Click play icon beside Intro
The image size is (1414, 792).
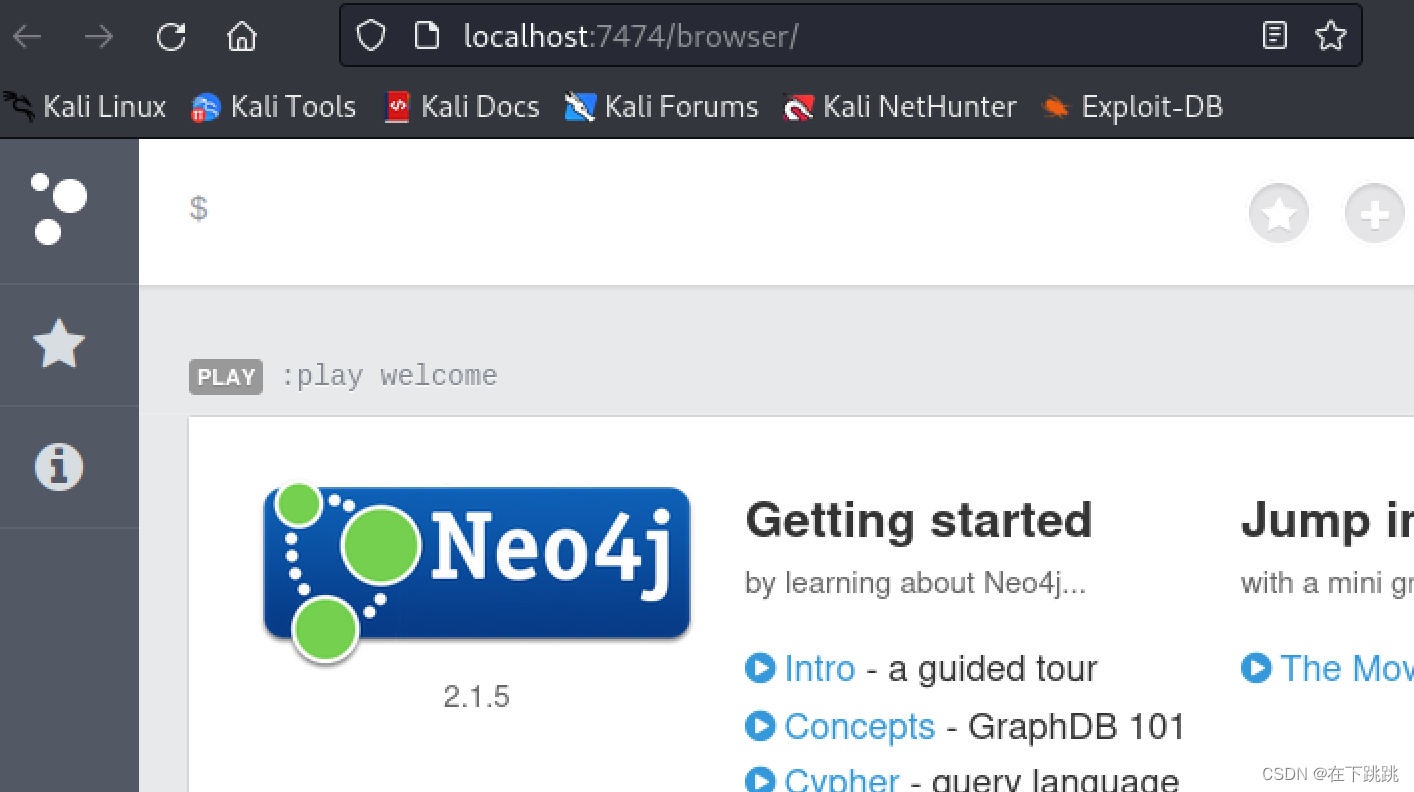point(760,667)
